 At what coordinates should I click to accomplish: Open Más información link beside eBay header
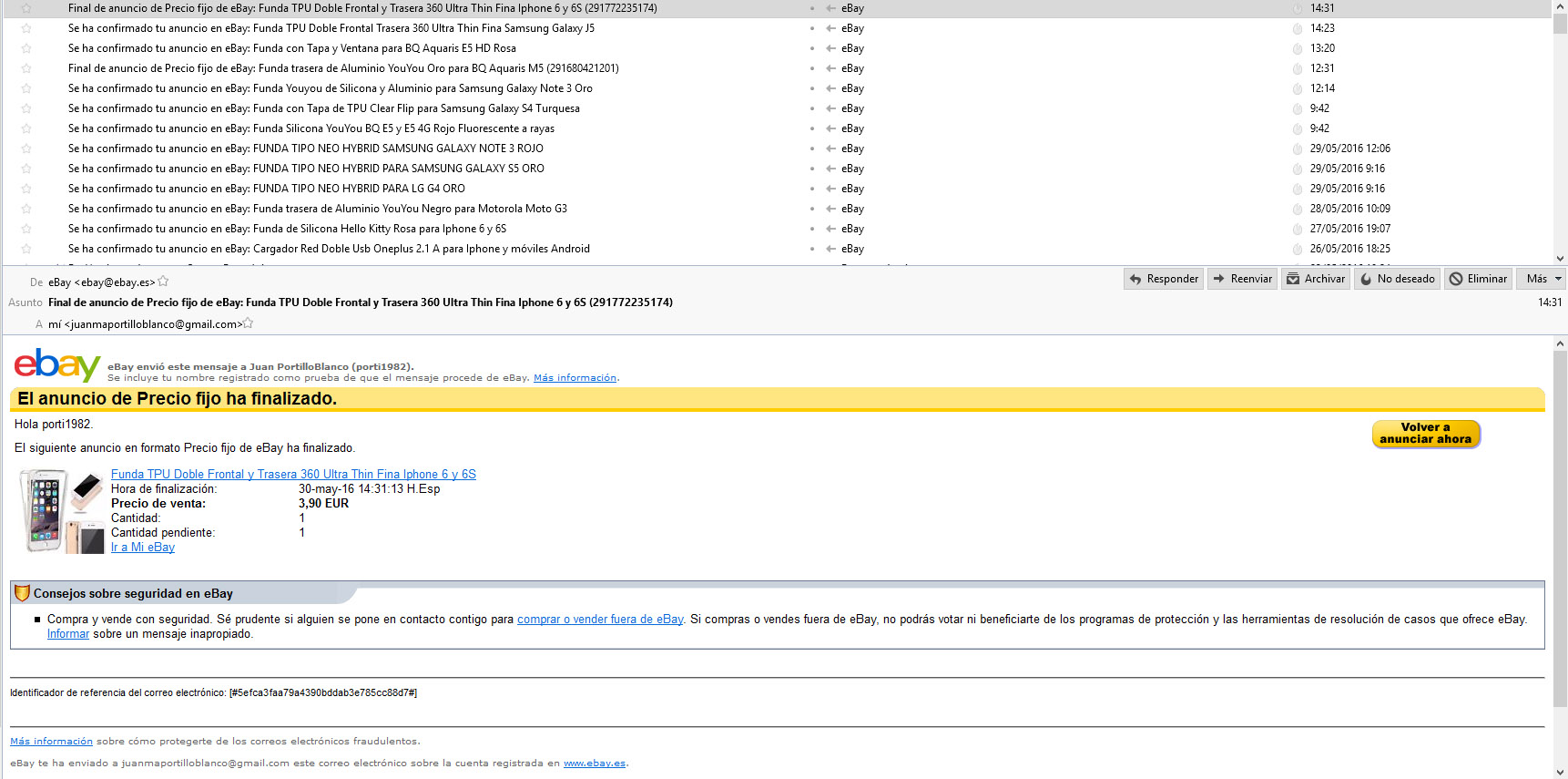click(x=575, y=378)
